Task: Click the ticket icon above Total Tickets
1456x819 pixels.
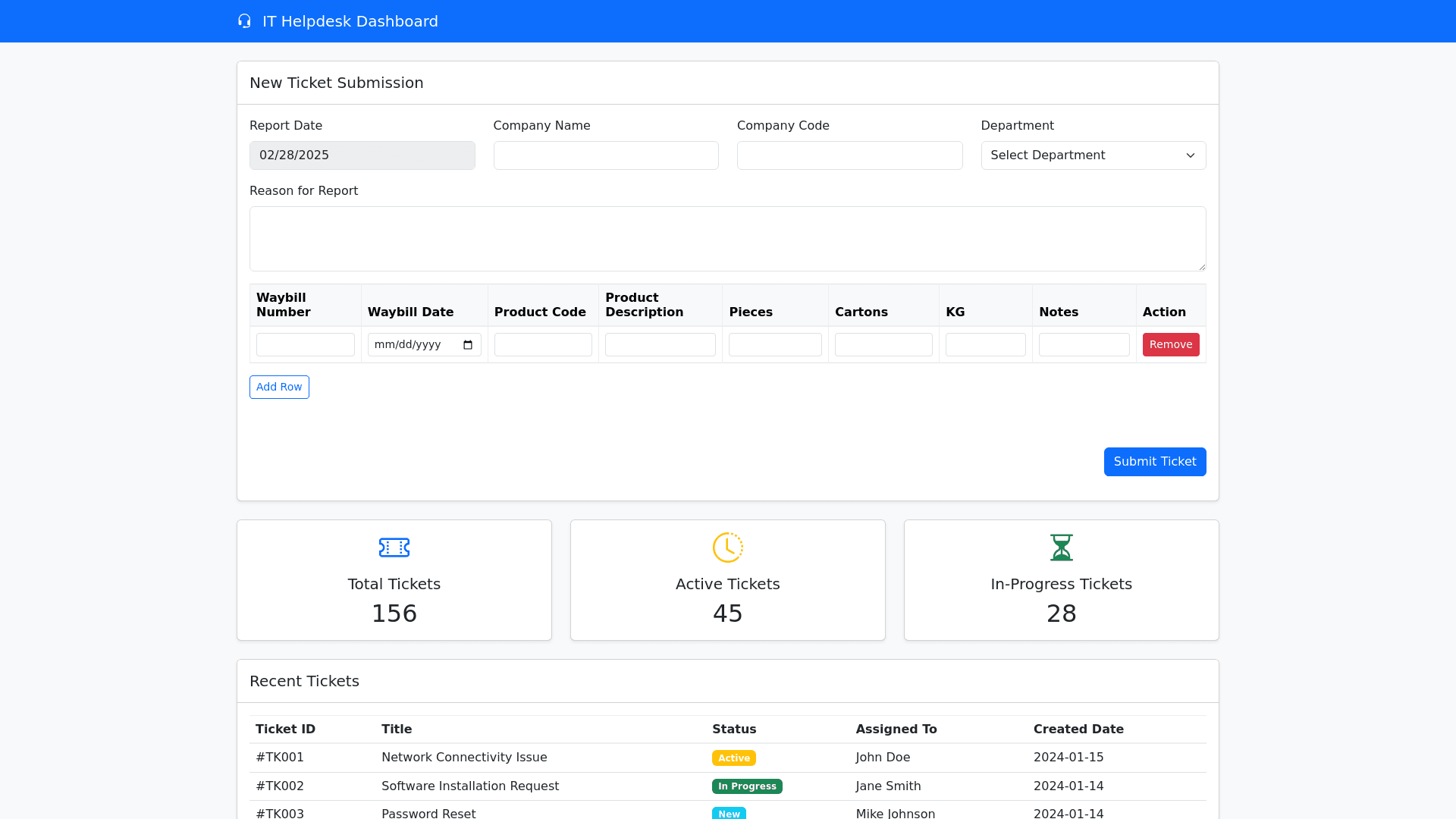Action: pyautogui.click(x=394, y=548)
